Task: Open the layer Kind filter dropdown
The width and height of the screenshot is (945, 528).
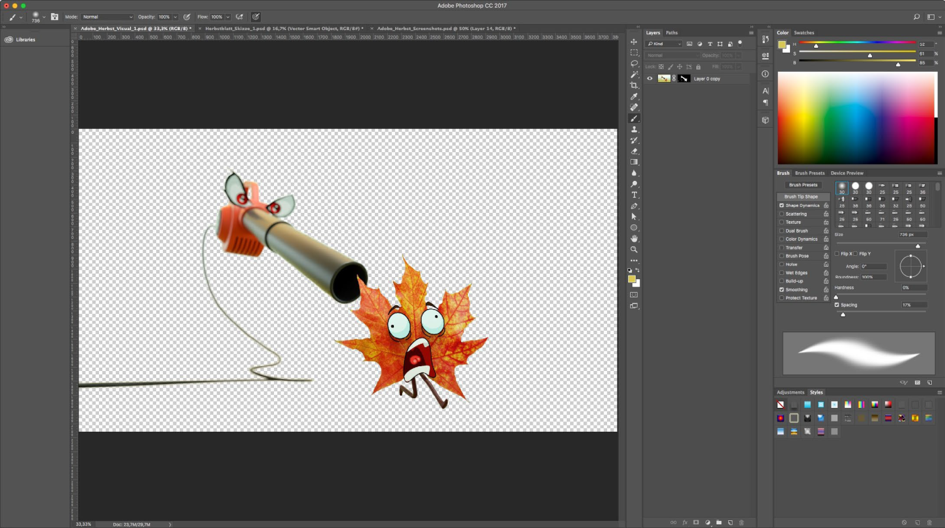Action: [665, 44]
